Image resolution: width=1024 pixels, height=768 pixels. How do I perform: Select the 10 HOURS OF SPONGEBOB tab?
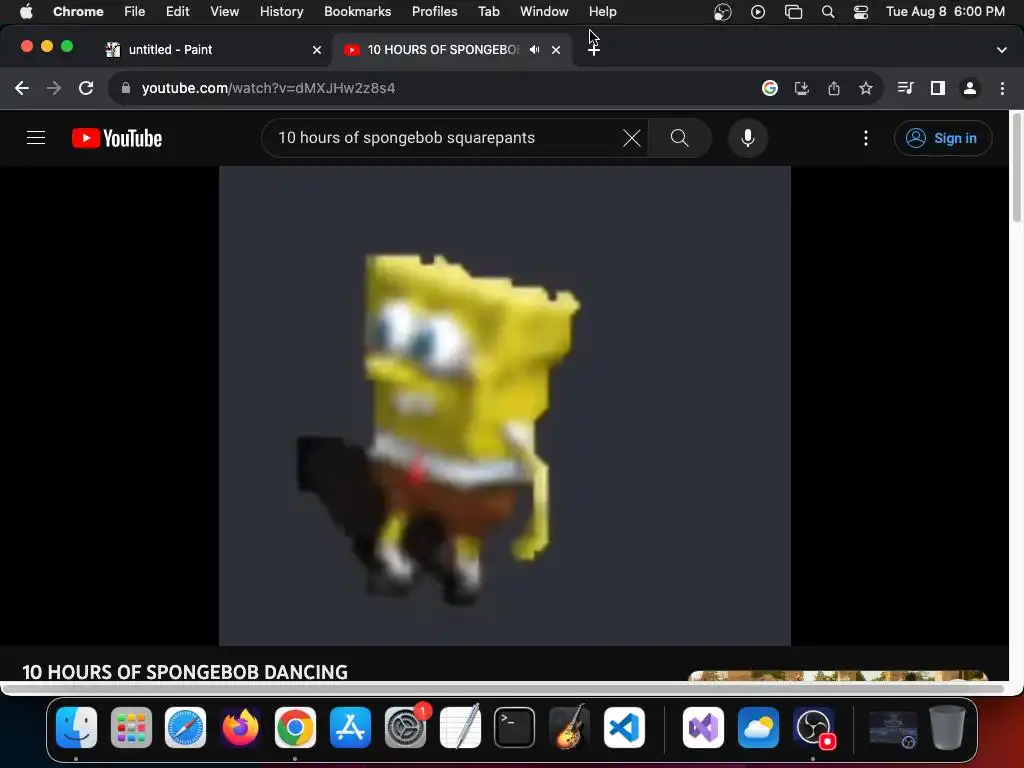[443, 50]
